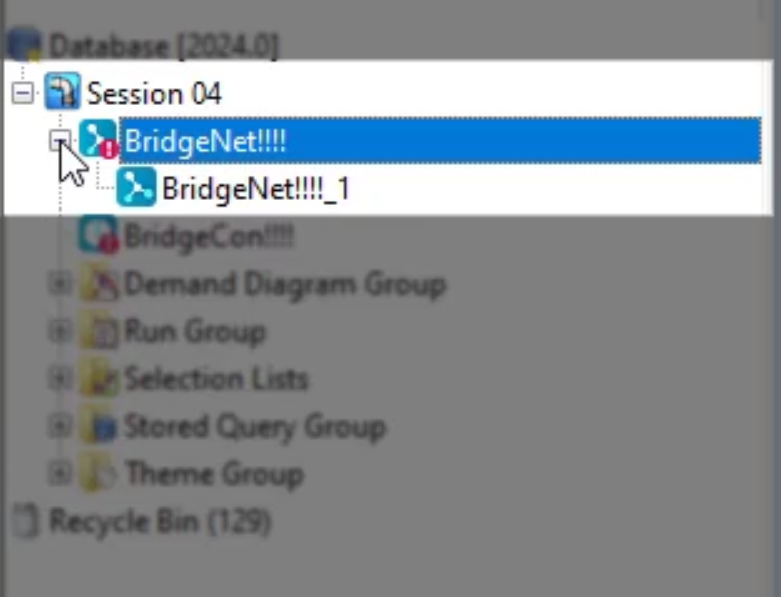This screenshot has width=781, height=597.
Task: Collapse the BridgeNet!!!! tree node
Action: pyautogui.click(x=60, y=140)
